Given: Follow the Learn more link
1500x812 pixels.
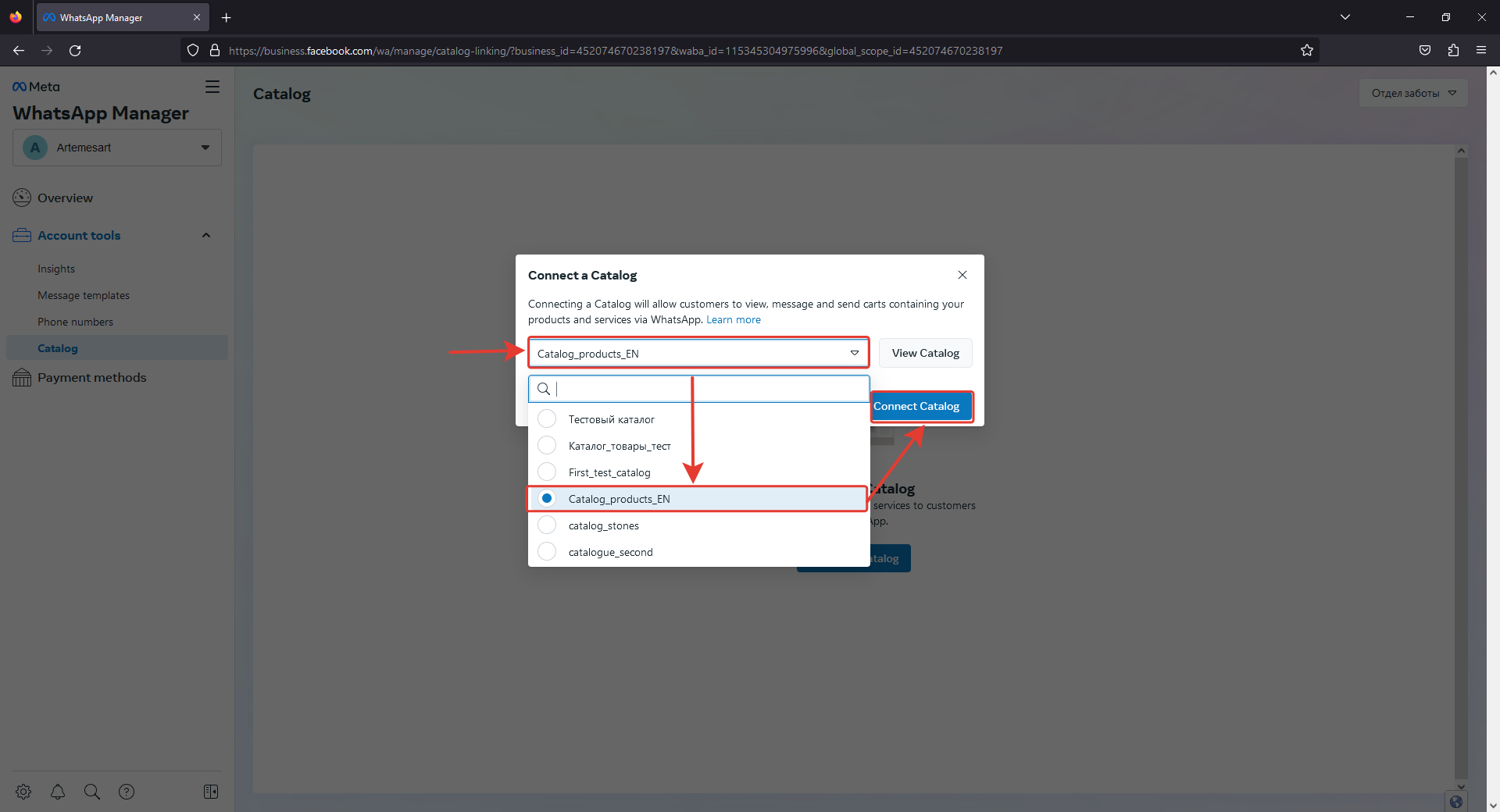Looking at the screenshot, I should (x=734, y=319).
